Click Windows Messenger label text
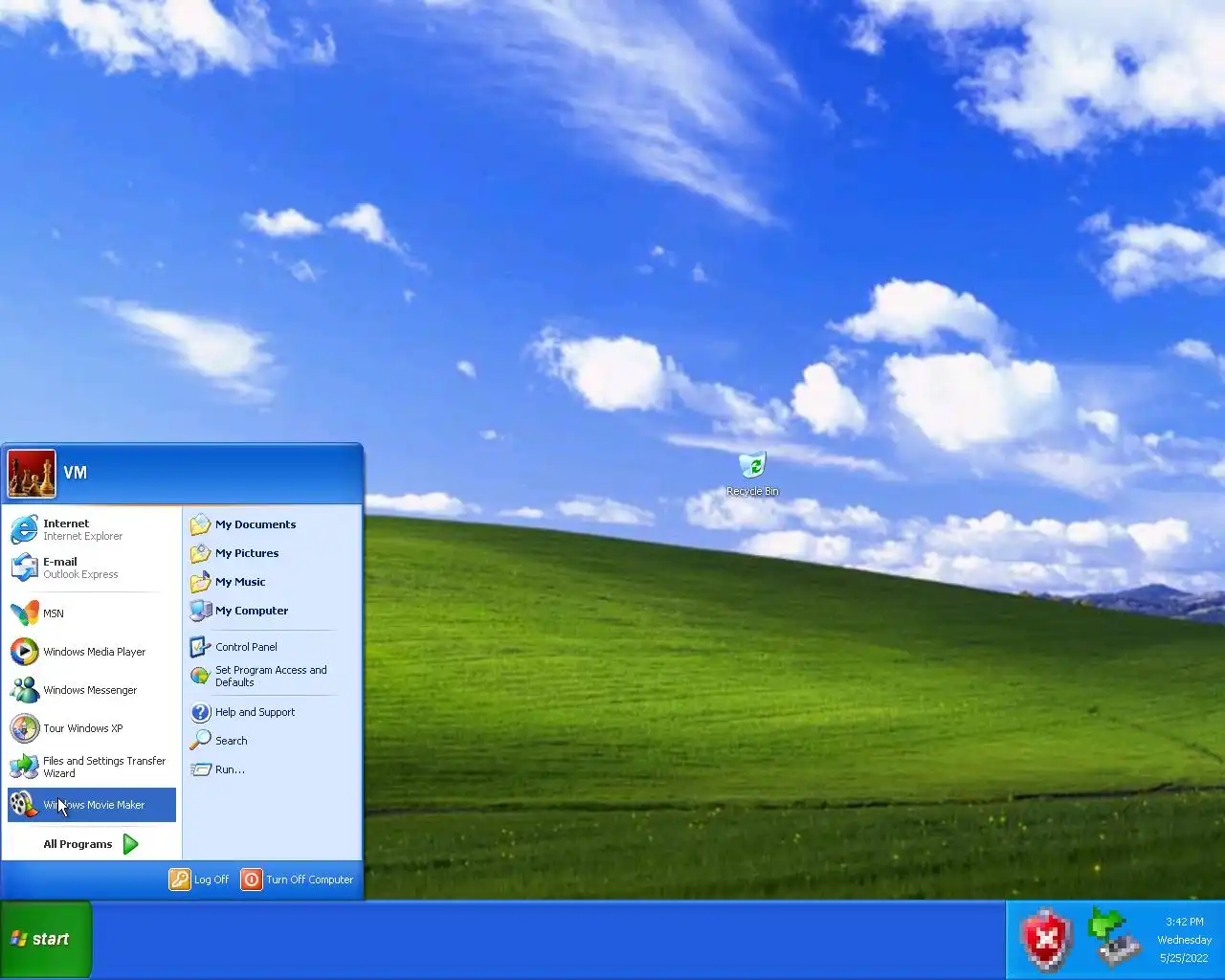The height and width of the screenshot is (980, 1225). [90, 690]
